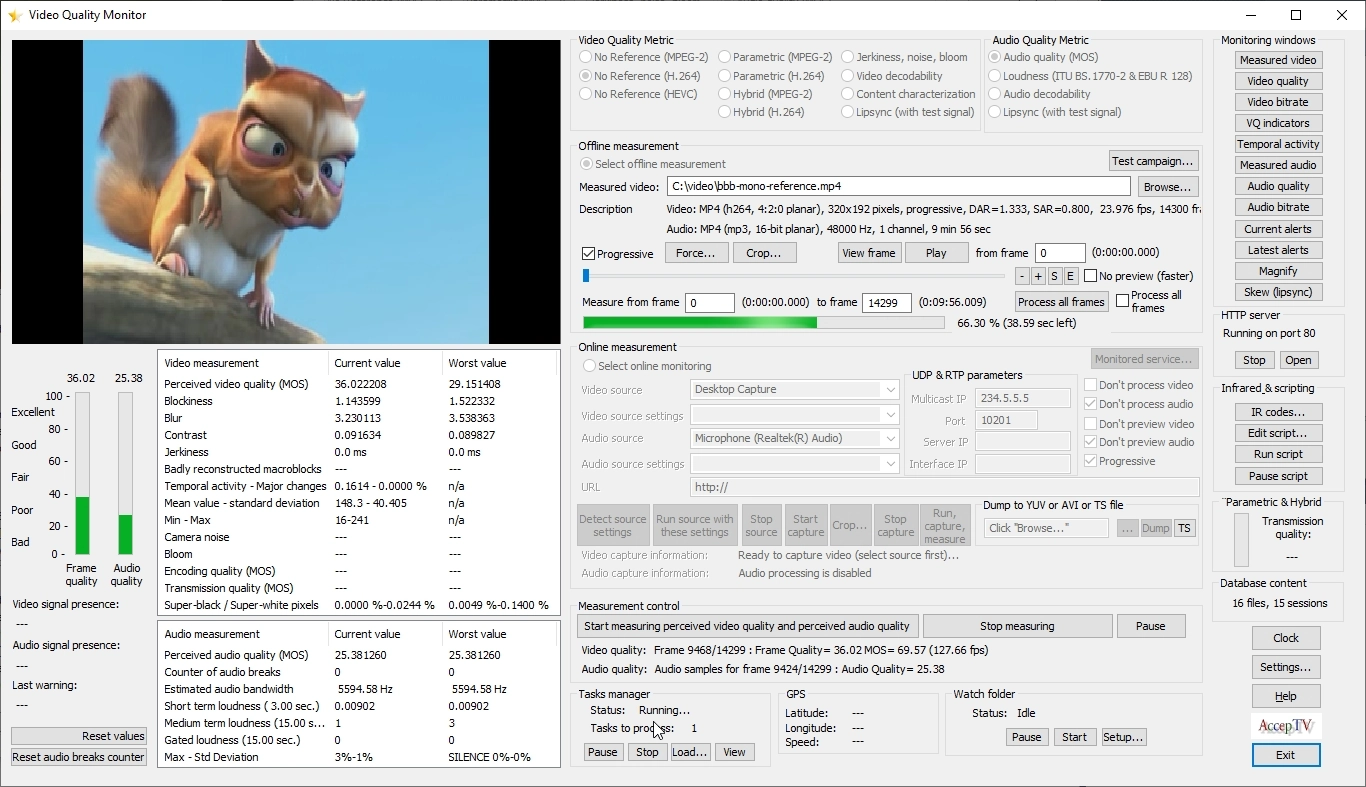Toggle Don't process audio checkbox
Screen dimensions: 1366x787
pyautogui.click(x=1091, y=404)
